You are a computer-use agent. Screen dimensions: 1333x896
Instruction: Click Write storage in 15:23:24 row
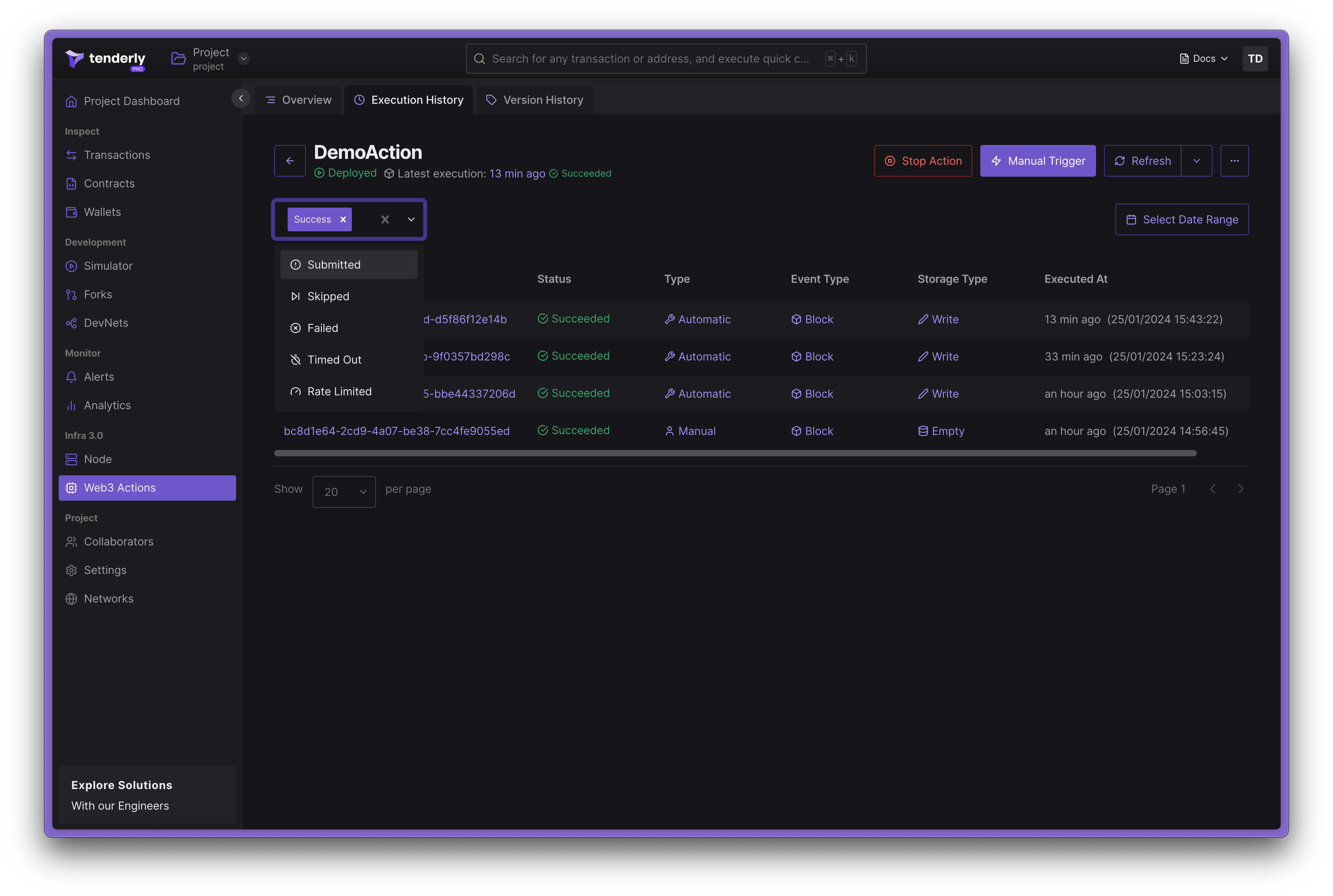(x=938, y=356)
